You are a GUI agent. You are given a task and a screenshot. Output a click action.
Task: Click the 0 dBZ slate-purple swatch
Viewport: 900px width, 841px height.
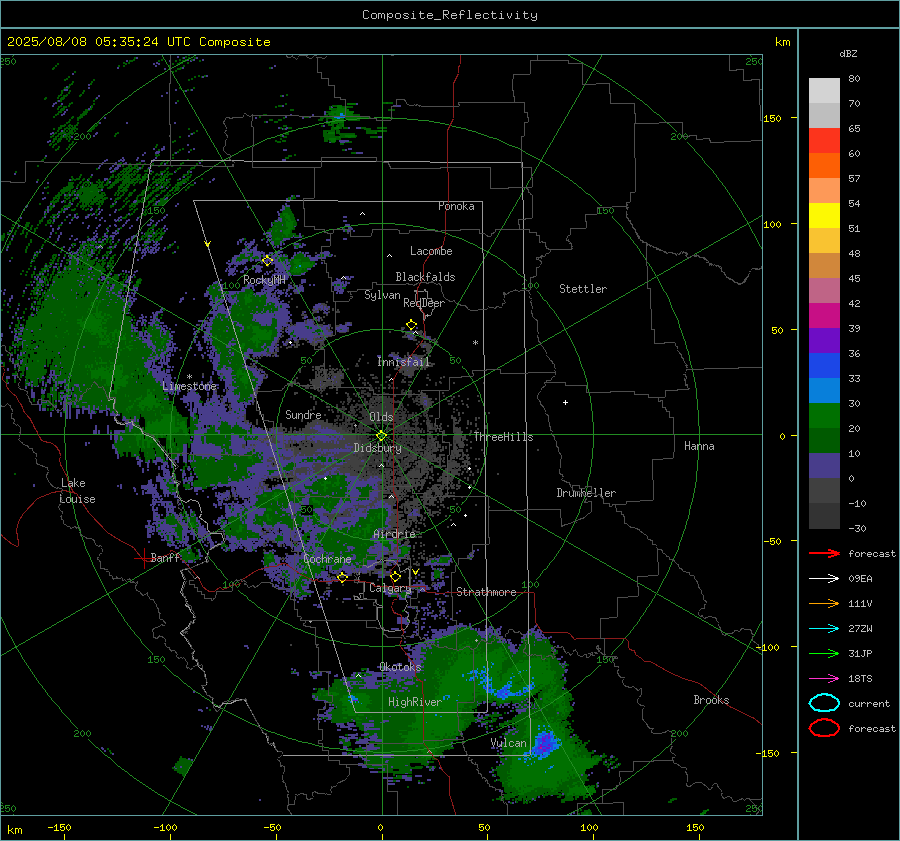coord(824,465)
